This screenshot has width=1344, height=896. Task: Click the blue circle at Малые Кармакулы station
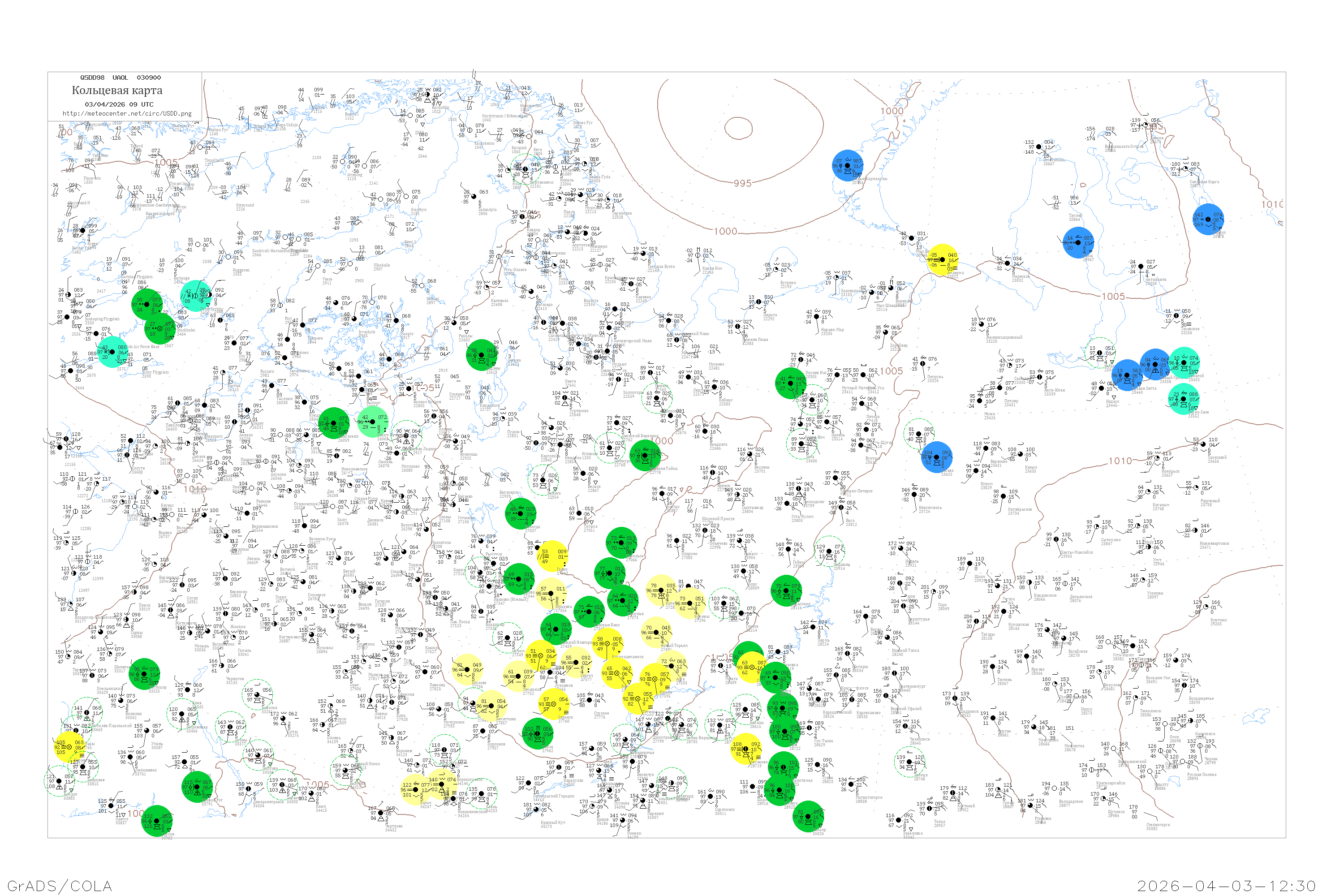[848, 166]
